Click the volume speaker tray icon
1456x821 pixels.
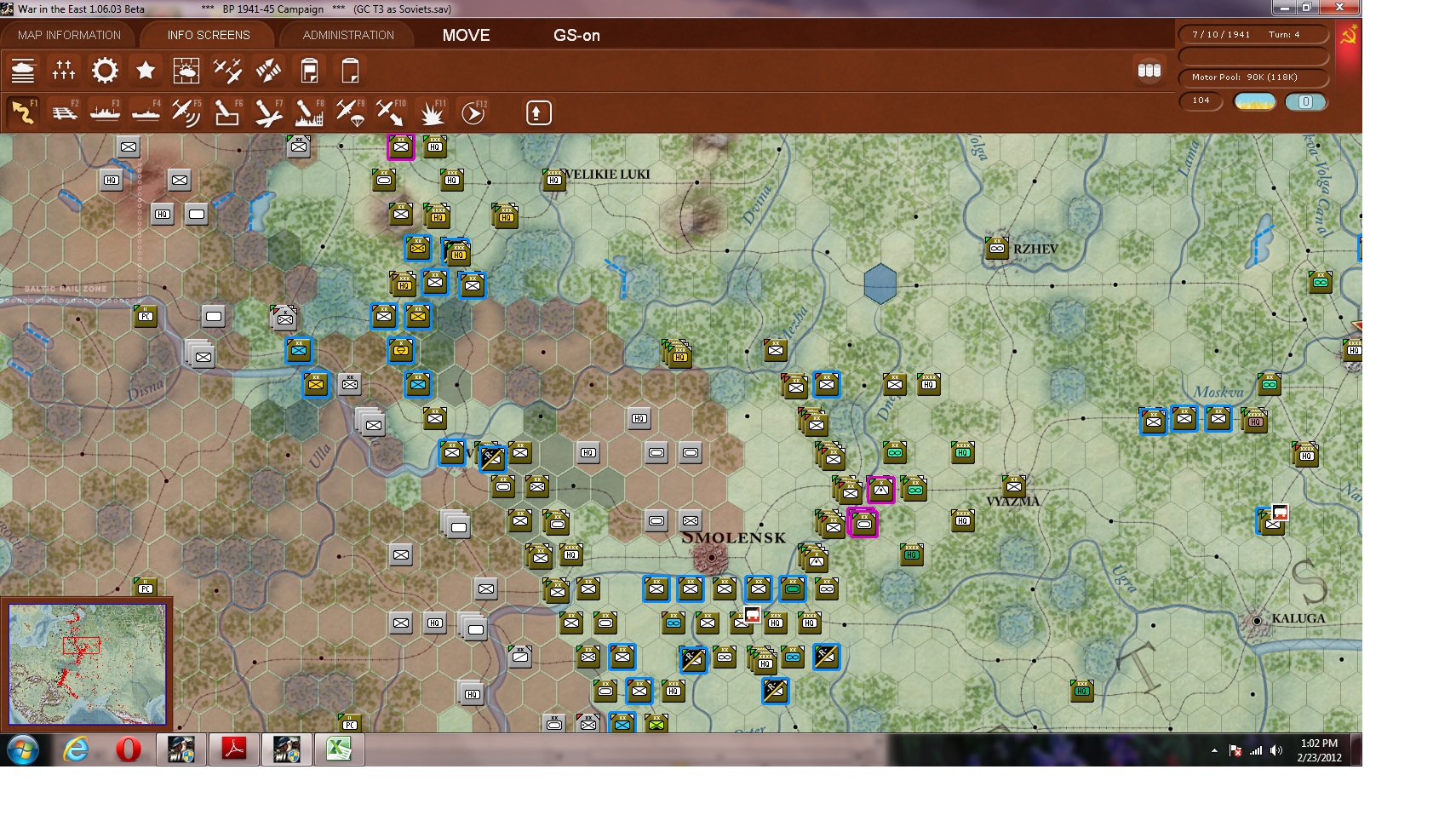pos(1275,750)
